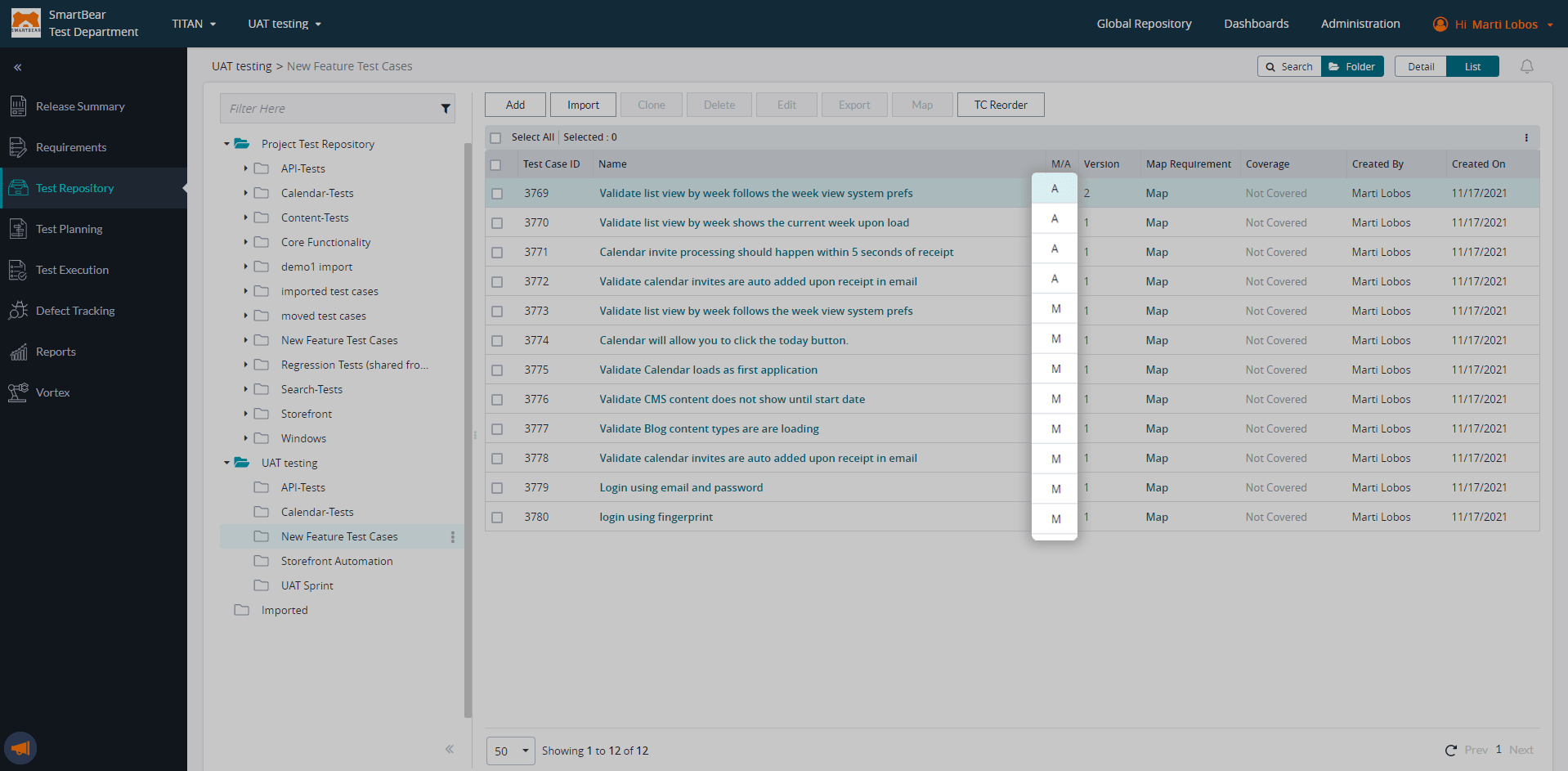1568x771 pixels.
Task: Click the SmartBear logo
Action: 25,23
